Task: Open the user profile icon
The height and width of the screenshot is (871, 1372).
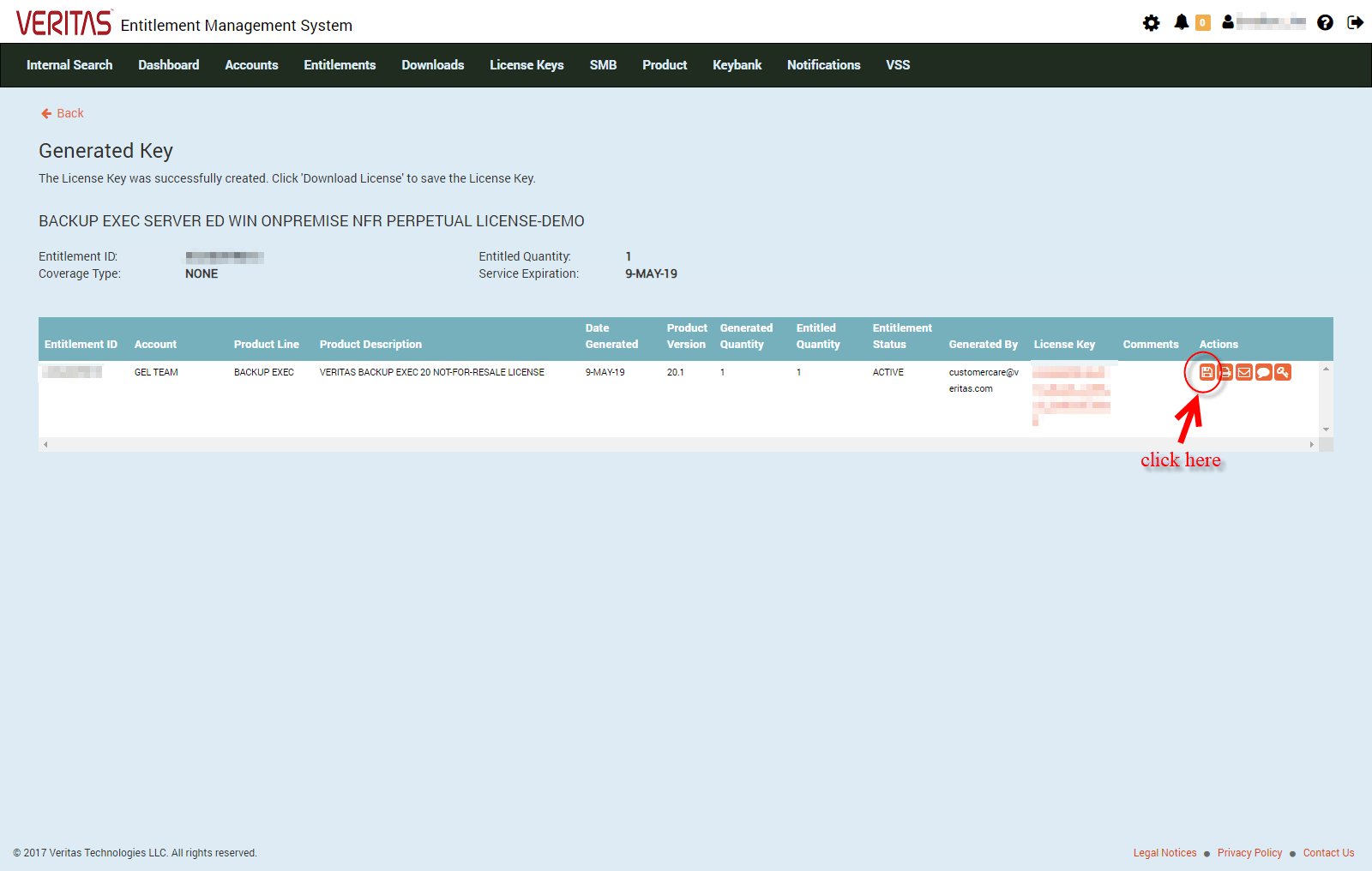Action: click(x=1228, y=22)
